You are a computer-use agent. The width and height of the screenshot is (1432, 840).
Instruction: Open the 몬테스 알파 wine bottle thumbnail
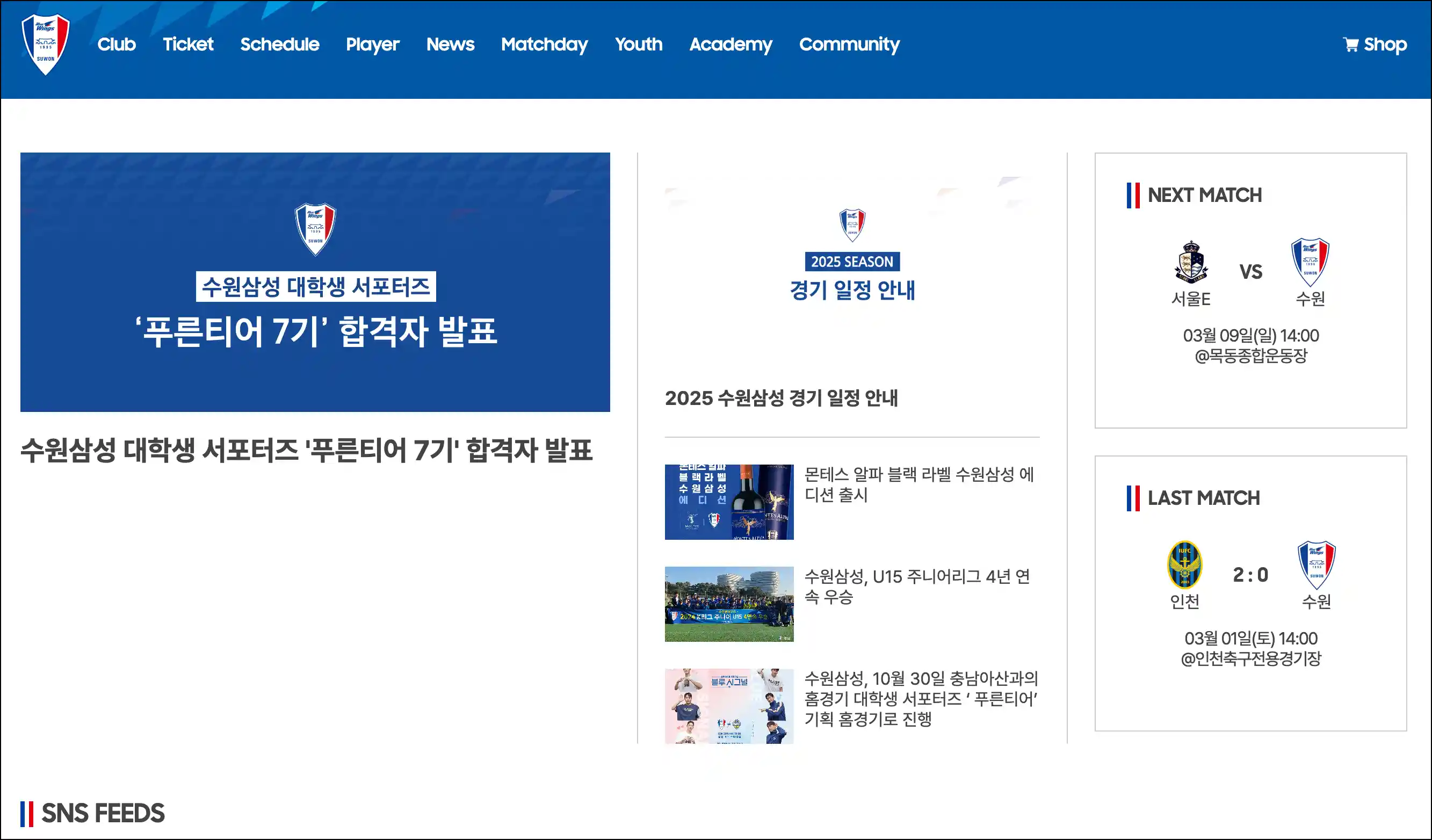tap(729, 502)
